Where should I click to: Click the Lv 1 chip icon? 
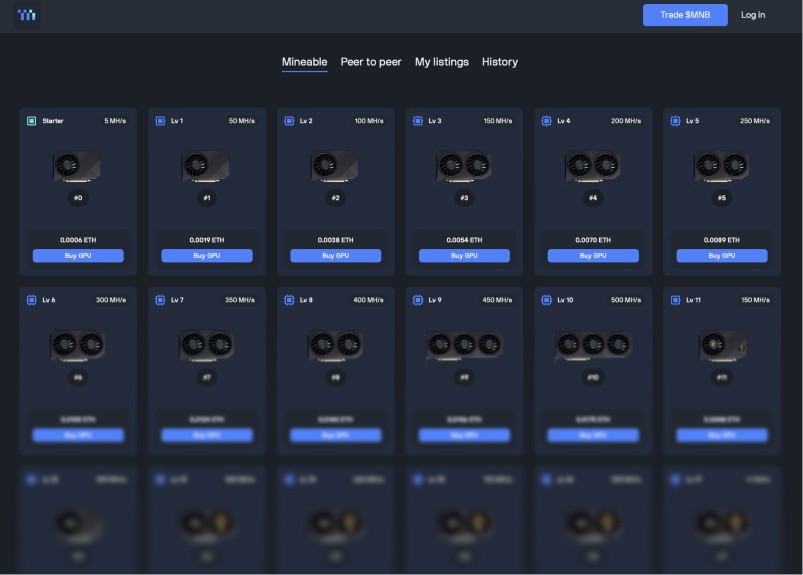pos(160,121)
